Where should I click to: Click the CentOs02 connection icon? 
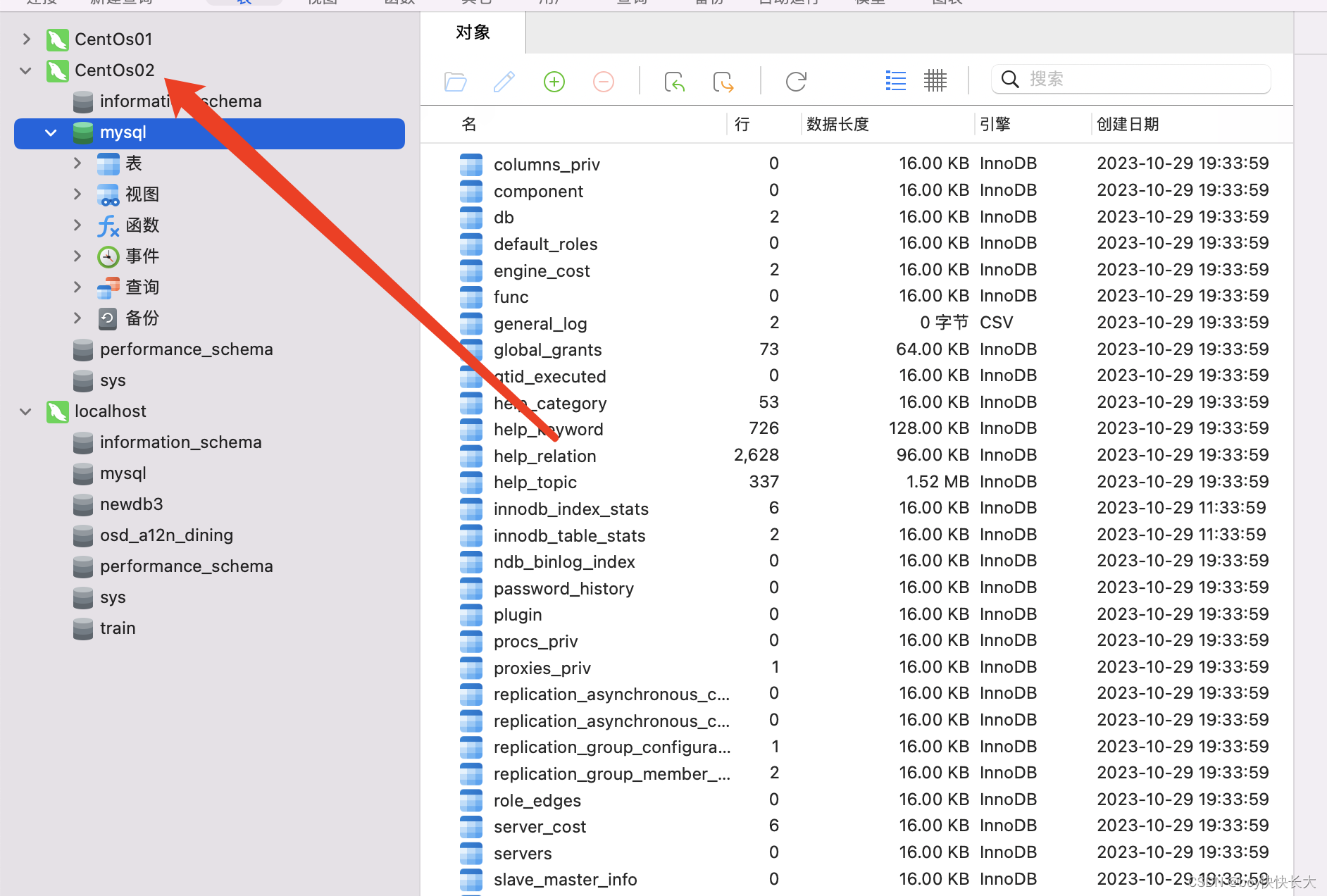[58, 70]
